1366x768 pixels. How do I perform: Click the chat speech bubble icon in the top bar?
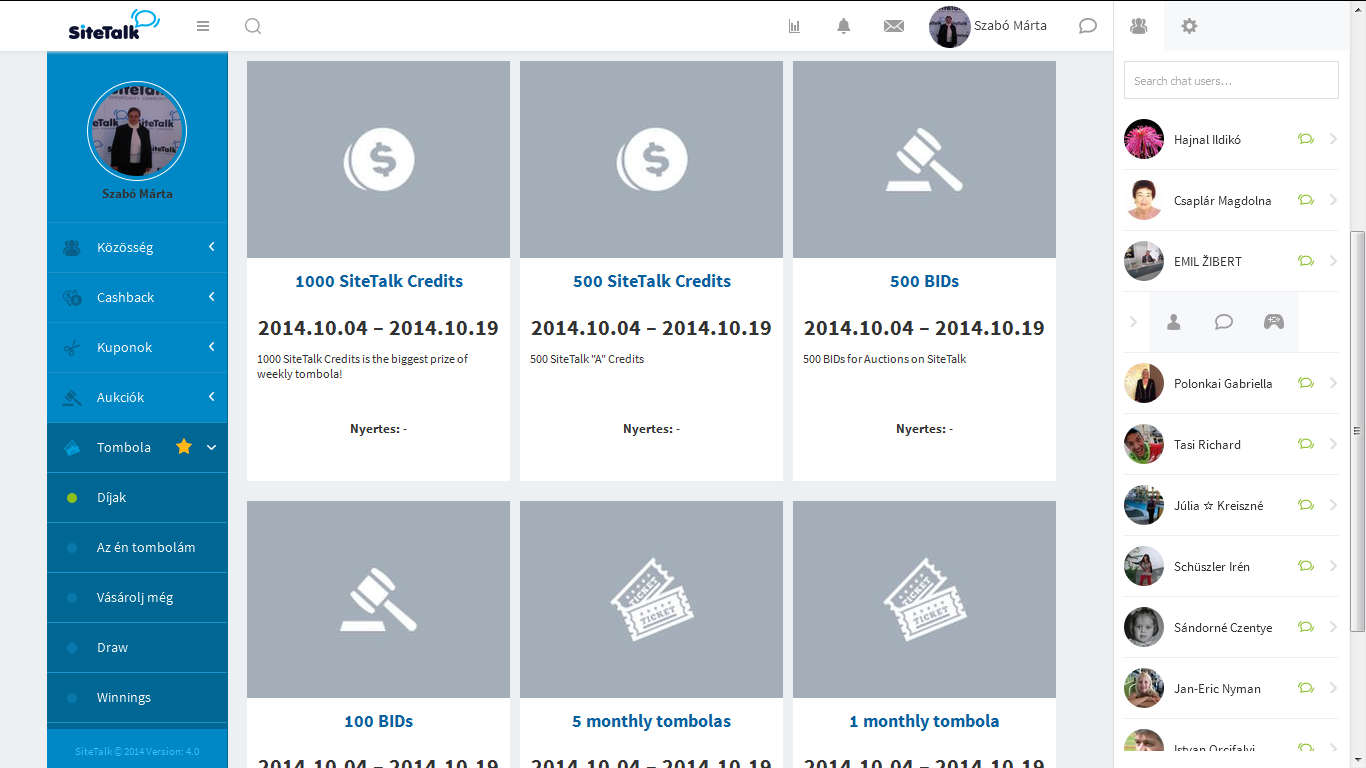coord(1088,26)
